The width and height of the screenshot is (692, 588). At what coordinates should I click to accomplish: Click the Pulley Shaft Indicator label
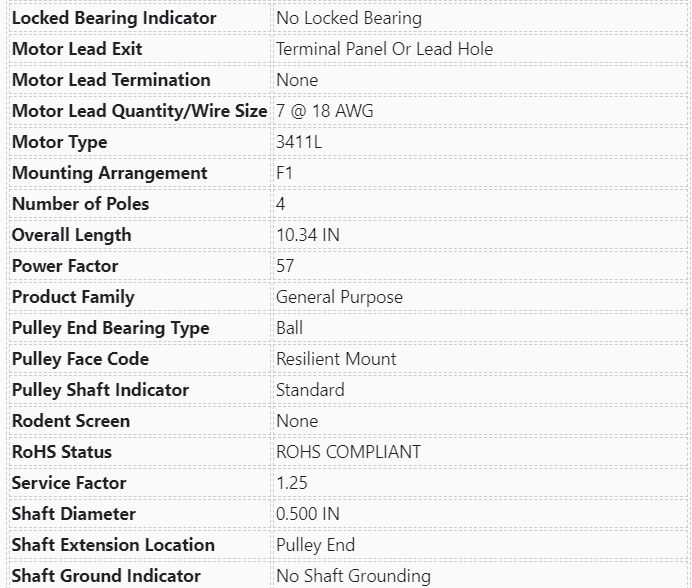coord(100,390)
